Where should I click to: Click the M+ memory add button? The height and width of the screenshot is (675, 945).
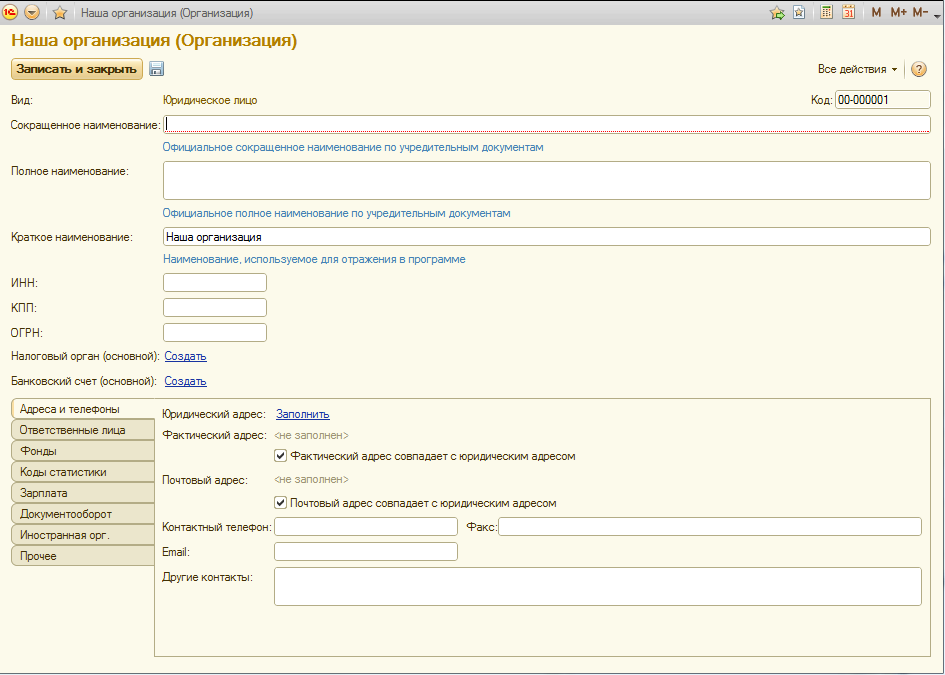click(x=898, y=13)
